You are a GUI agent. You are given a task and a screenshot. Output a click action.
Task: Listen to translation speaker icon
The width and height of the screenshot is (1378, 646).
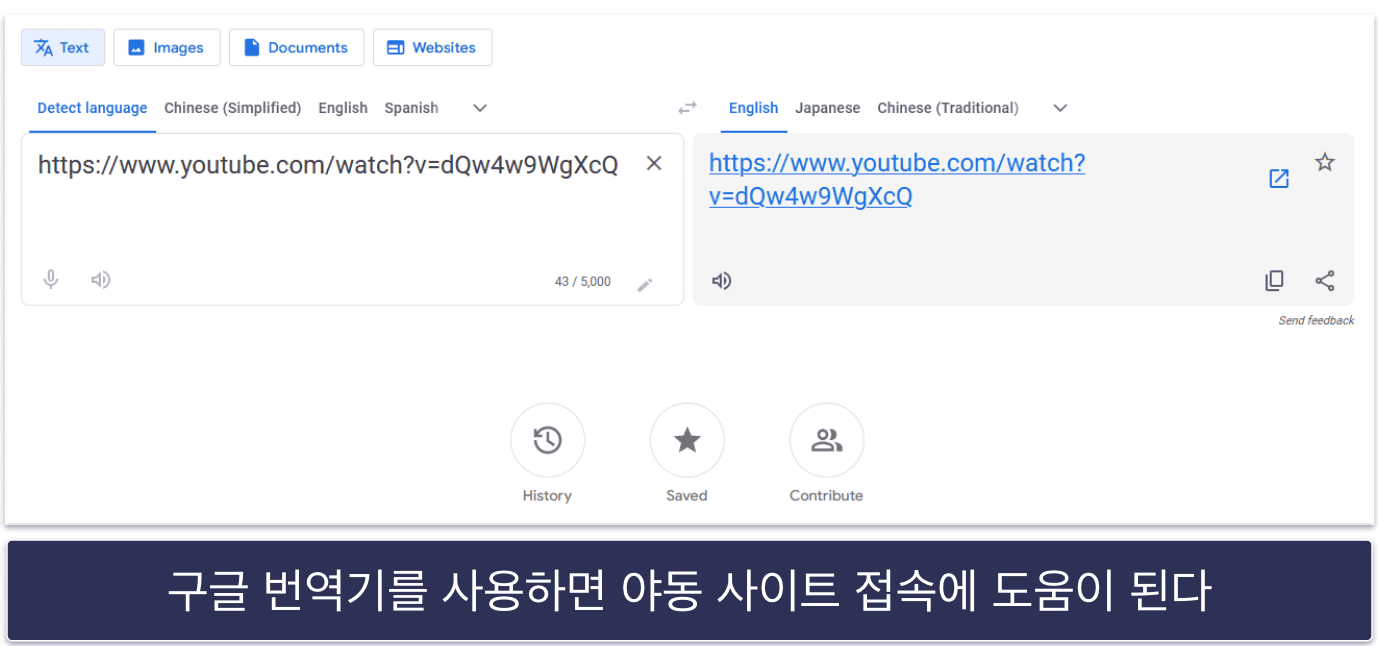[x=721, y=281]
